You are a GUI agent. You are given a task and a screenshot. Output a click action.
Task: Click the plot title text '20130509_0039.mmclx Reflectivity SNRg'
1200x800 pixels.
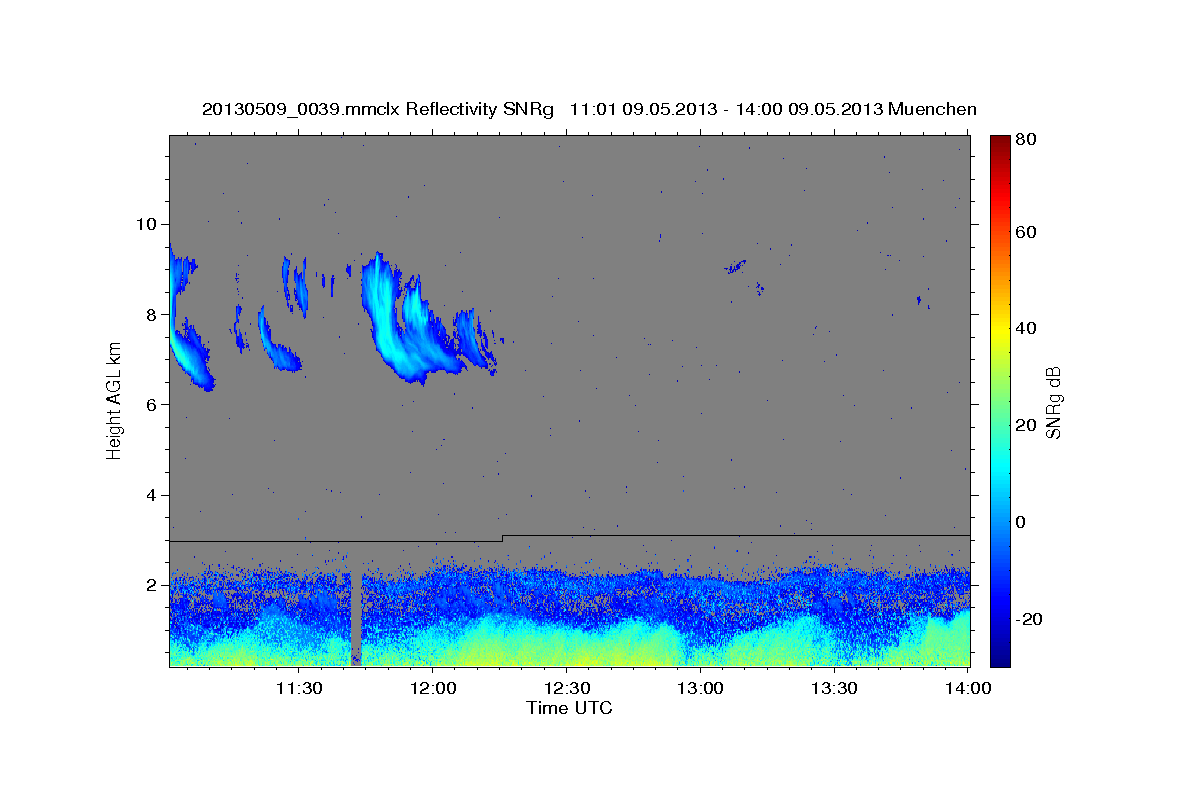(x=377, y=109)
